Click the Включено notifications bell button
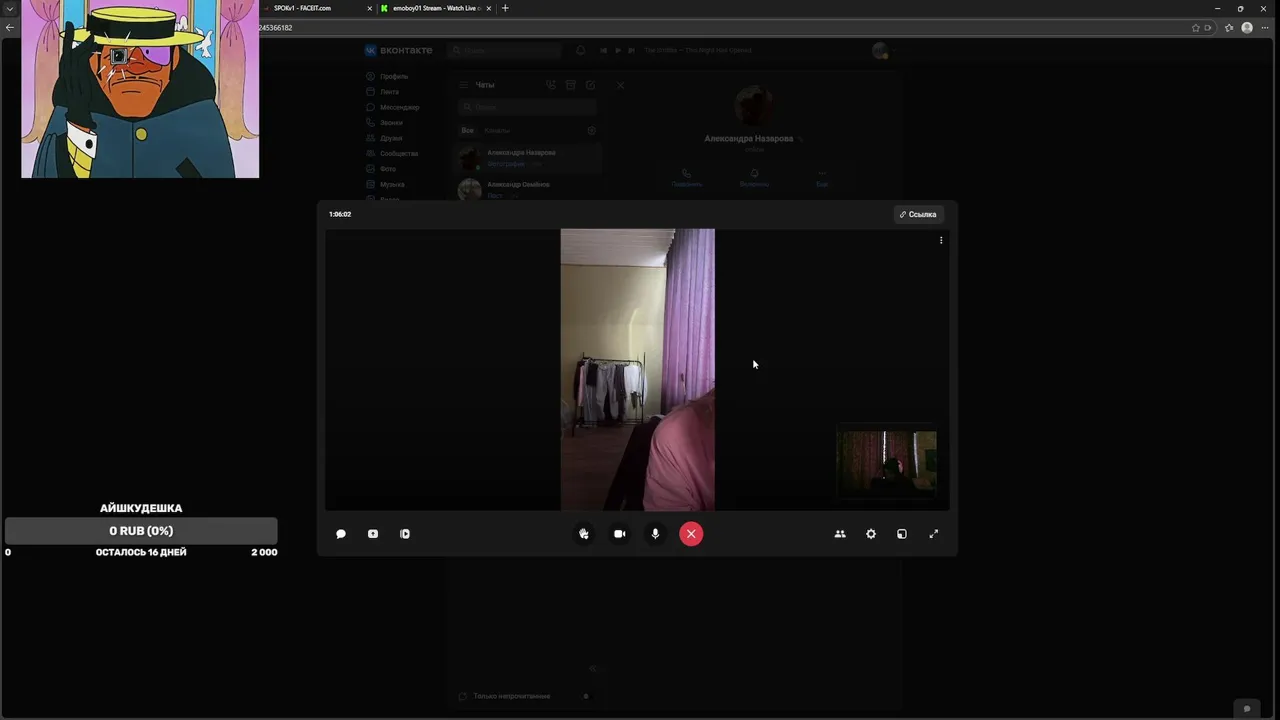1280x720 pixels. tap(754, 178)
